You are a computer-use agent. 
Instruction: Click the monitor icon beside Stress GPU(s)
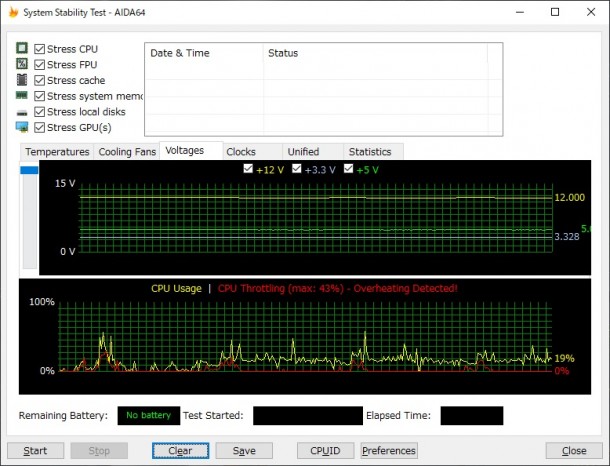point(22,127)
